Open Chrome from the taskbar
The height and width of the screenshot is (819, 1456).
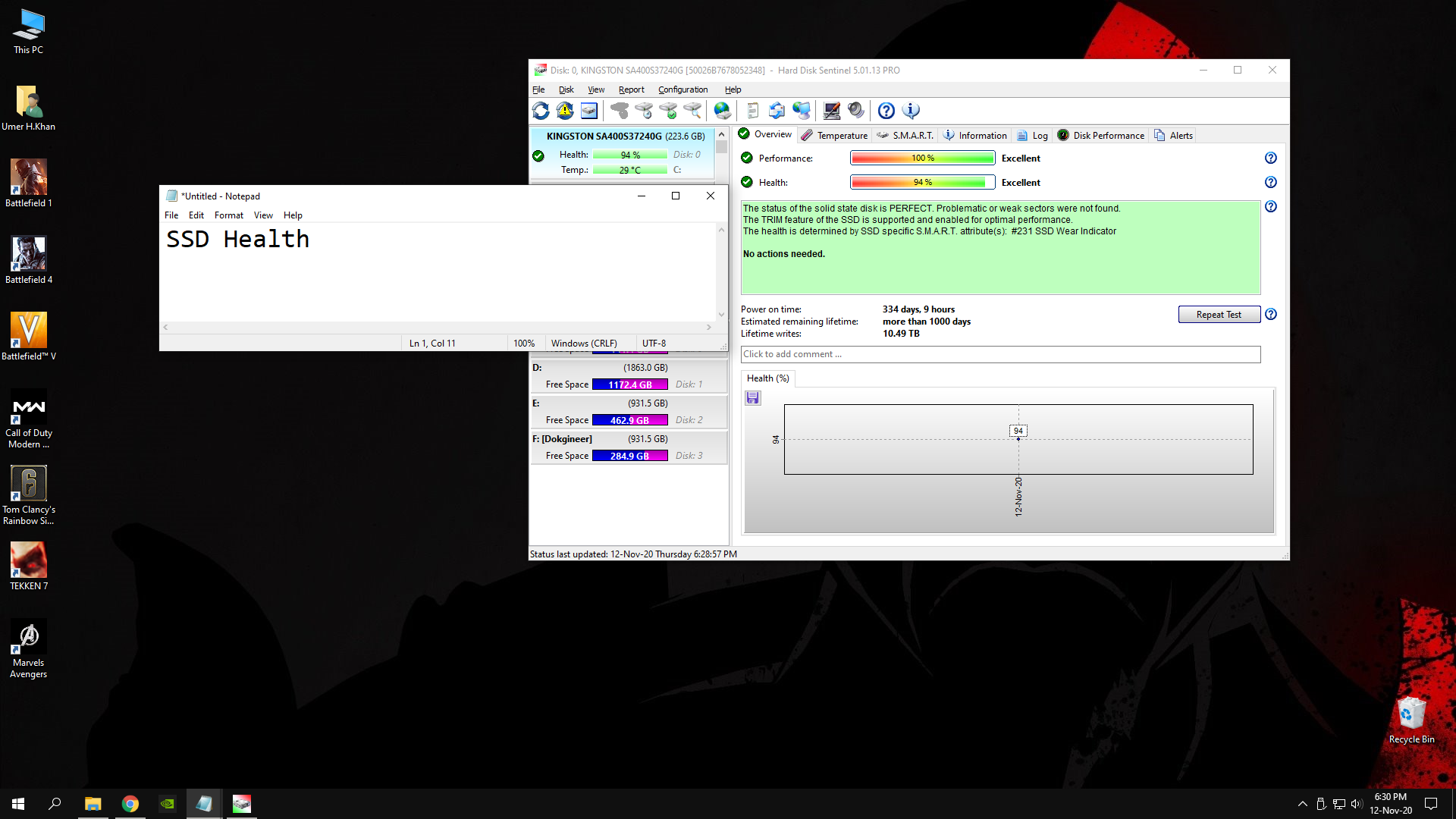tap(130, 804)
